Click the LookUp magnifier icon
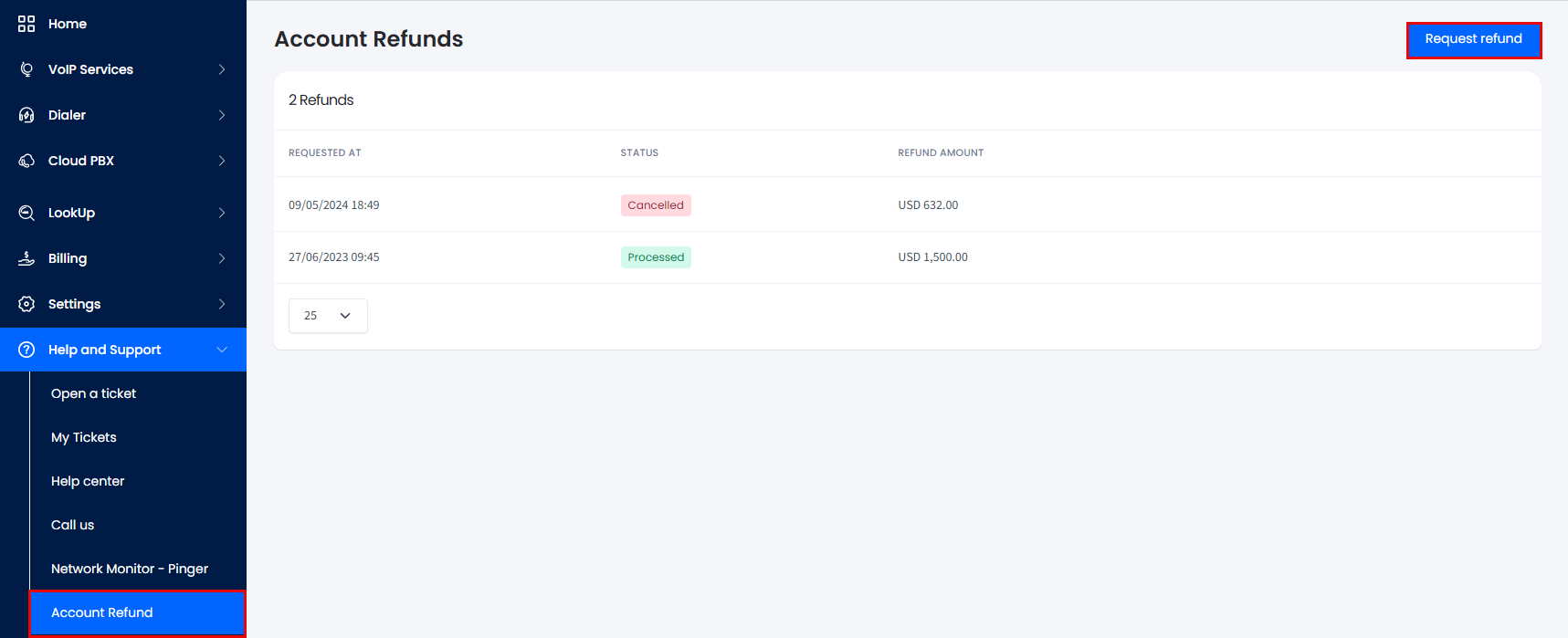Screen dimensions: 1568x638 click(26, 213)
